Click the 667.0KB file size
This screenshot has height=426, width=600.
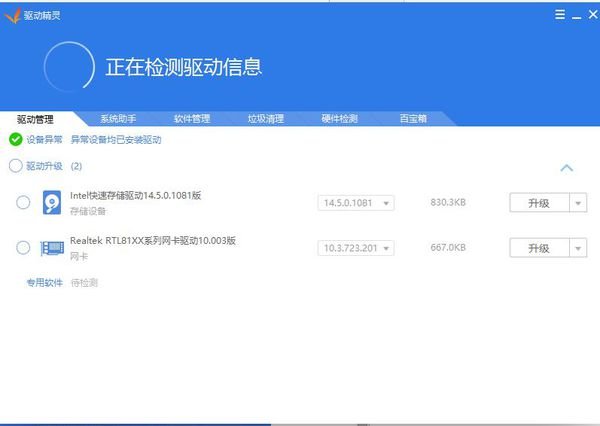point(448,248)
